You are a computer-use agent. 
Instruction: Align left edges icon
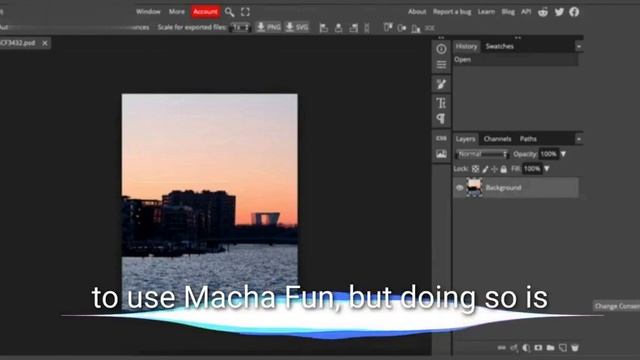click(x=324, y=28)
